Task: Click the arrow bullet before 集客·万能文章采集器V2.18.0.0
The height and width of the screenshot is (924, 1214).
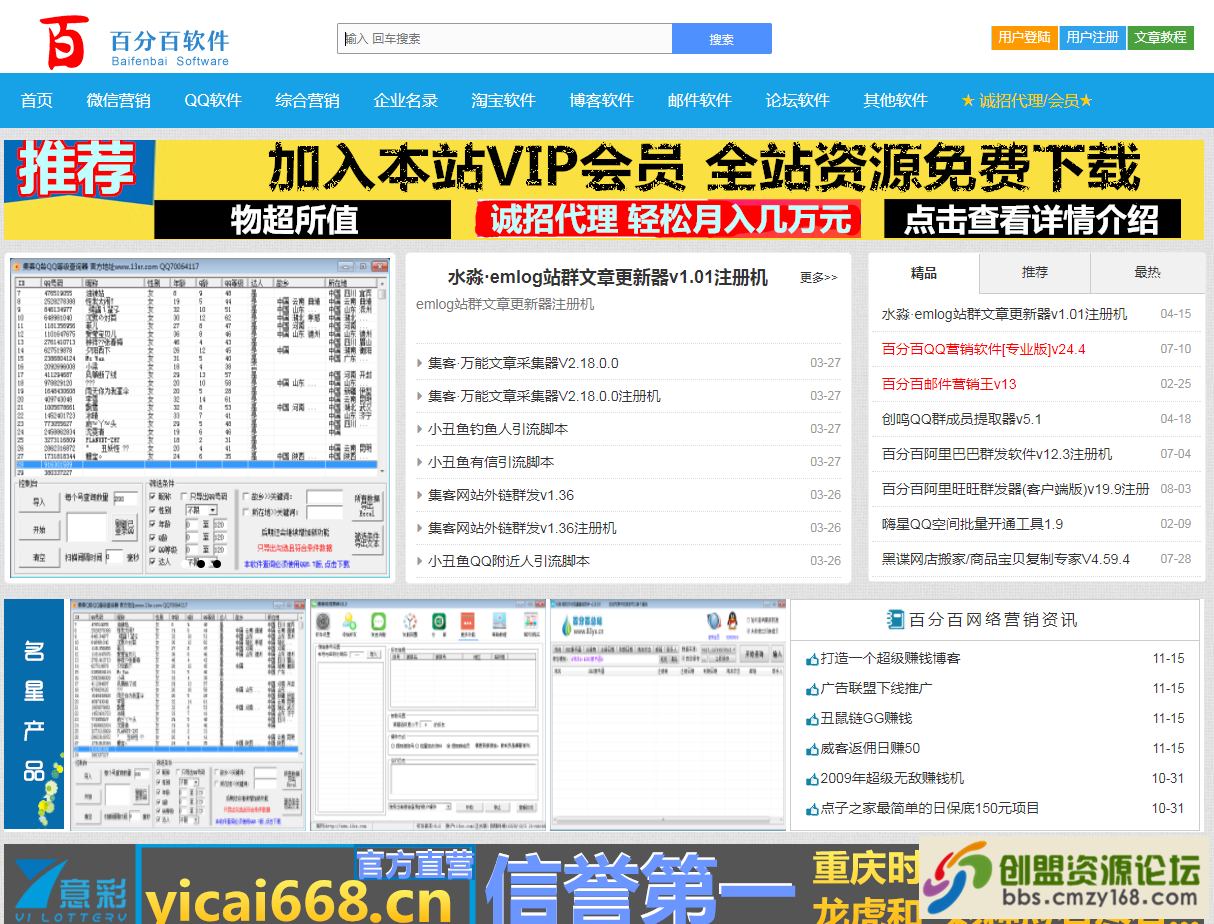Action: click(420, 363)
